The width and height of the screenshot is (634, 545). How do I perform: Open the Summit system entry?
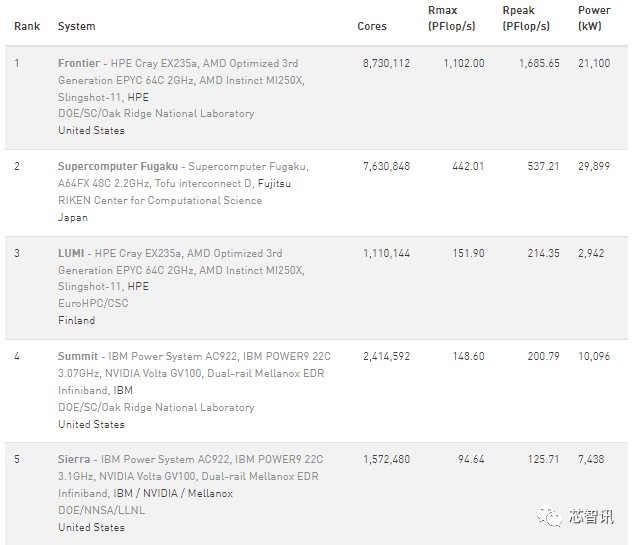pyautogui.click(x=78, y=356)
